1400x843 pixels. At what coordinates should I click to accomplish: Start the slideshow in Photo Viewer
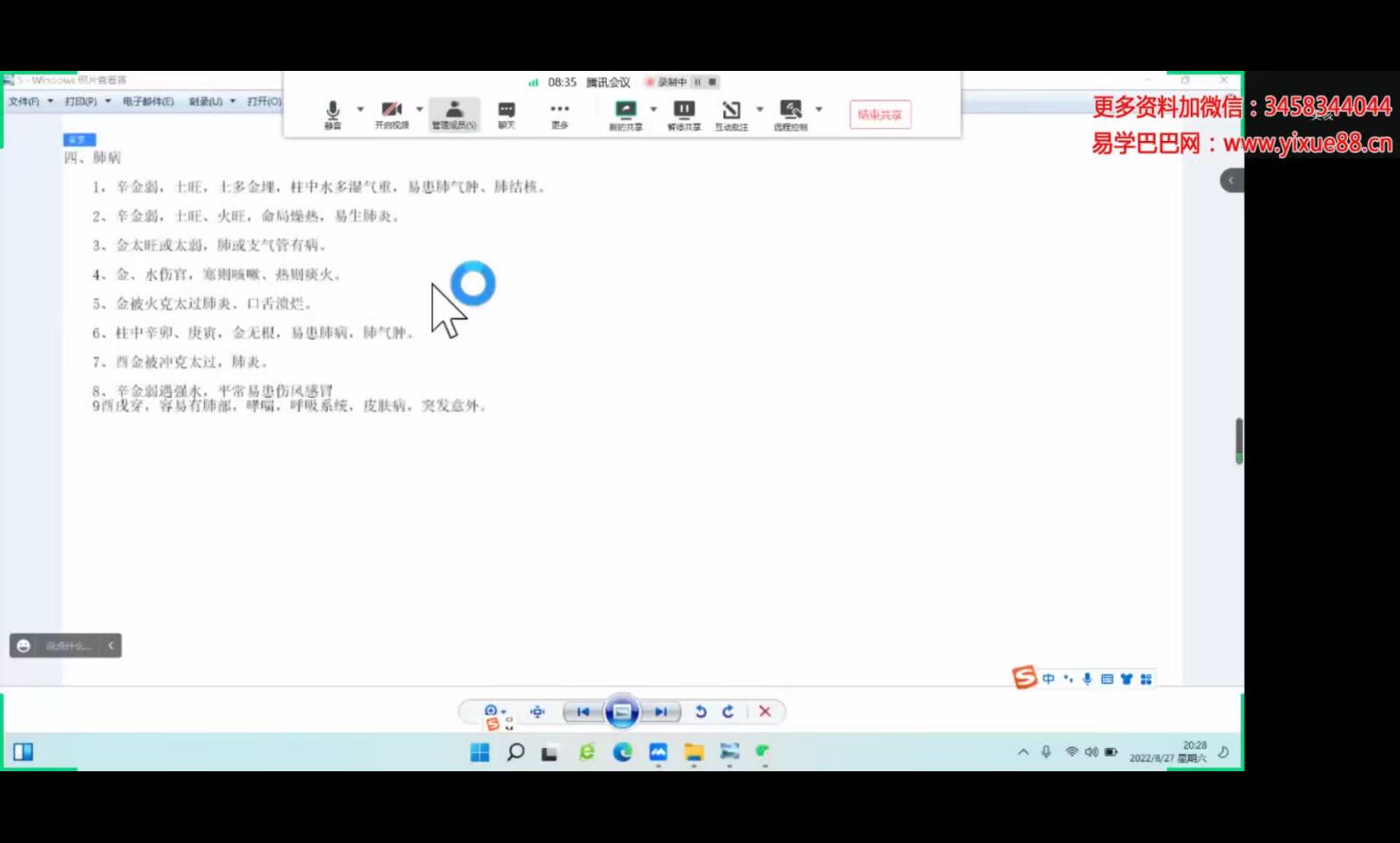[x=622, y=712]
